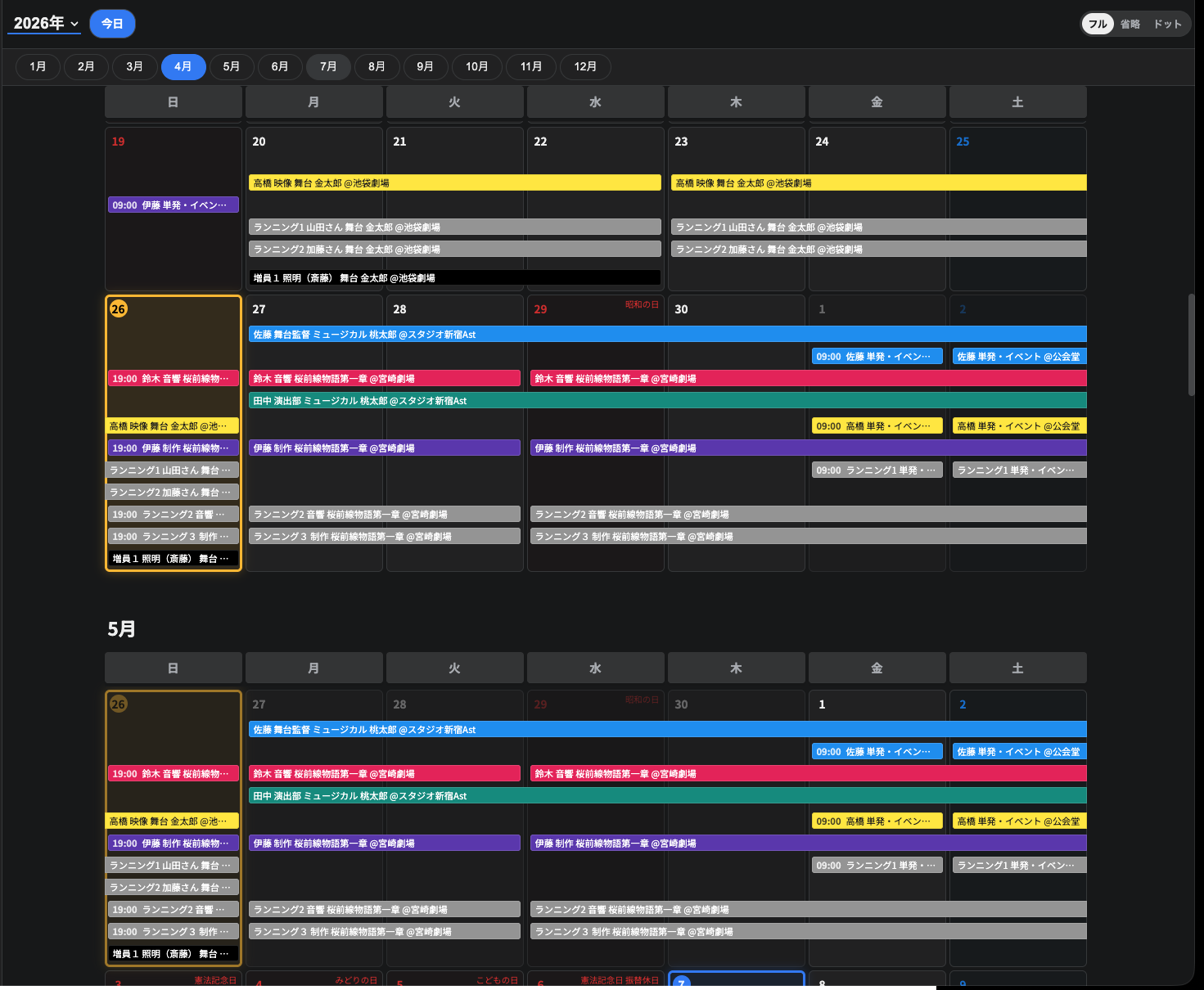Select the 9月 month tab
The height and width of the screenshot is (990, 1204).
(x=425, y=66)
